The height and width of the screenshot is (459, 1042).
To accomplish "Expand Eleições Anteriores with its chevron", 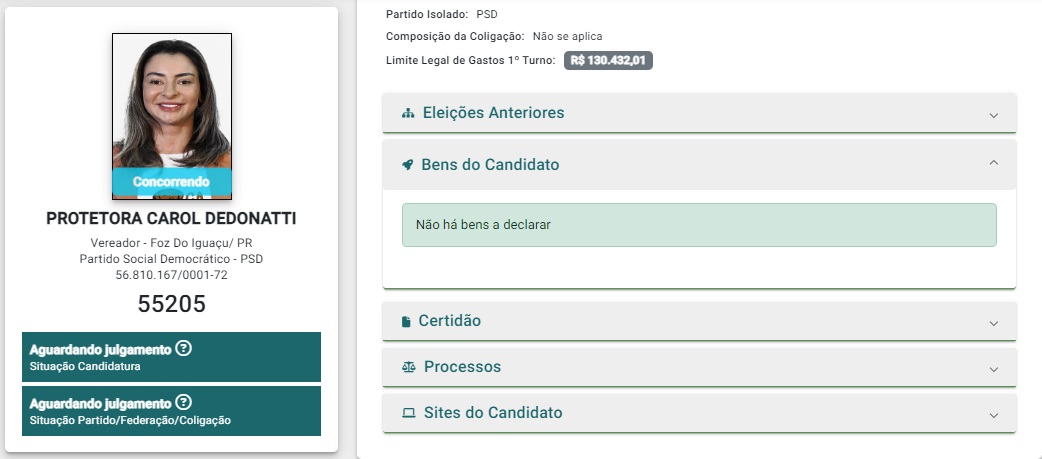I will coord(993,115).
